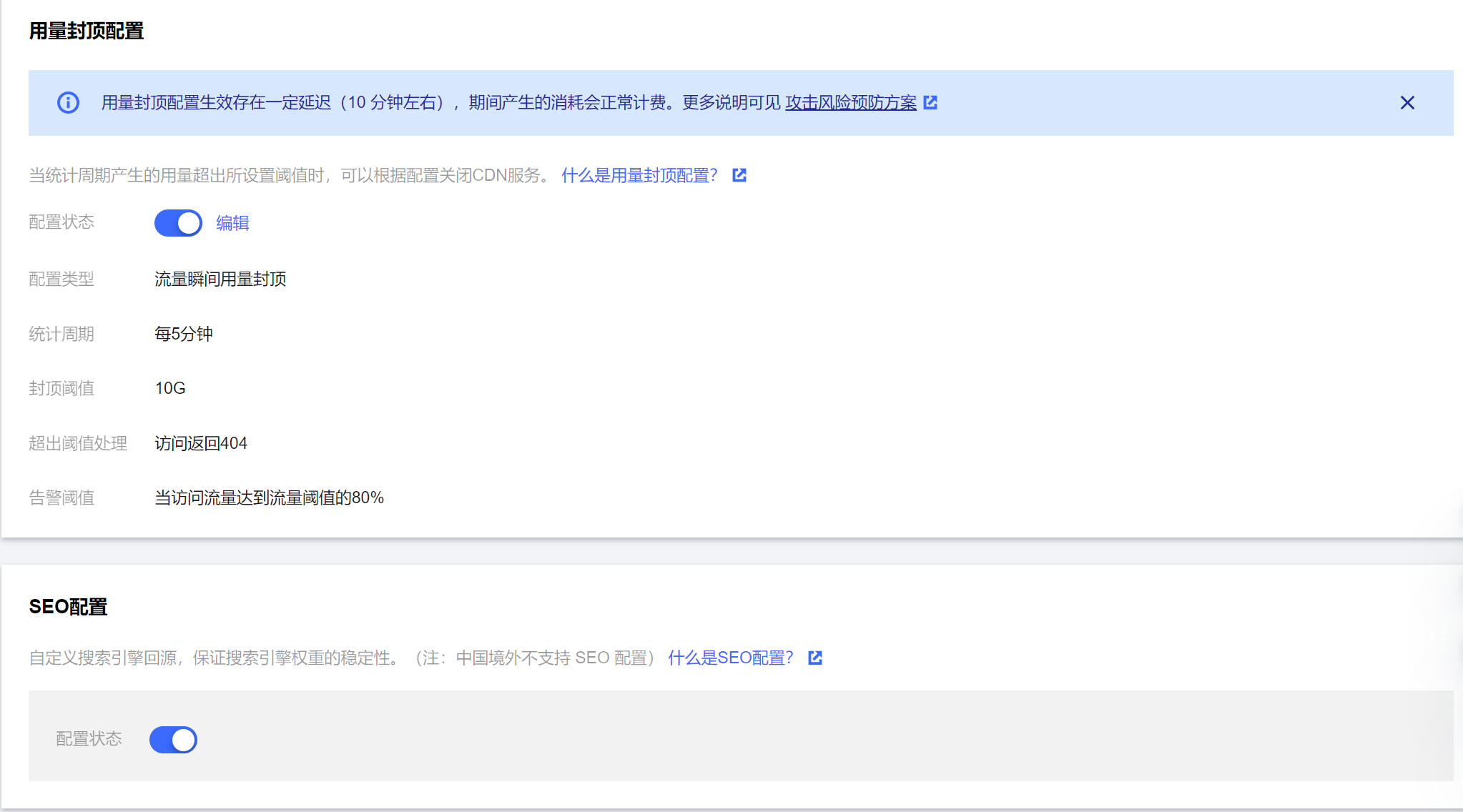Open the 什么是SEO配置? help link
Image resolution: width=1463 pixels, height=812 pixels.
click(x=730, y=658)
